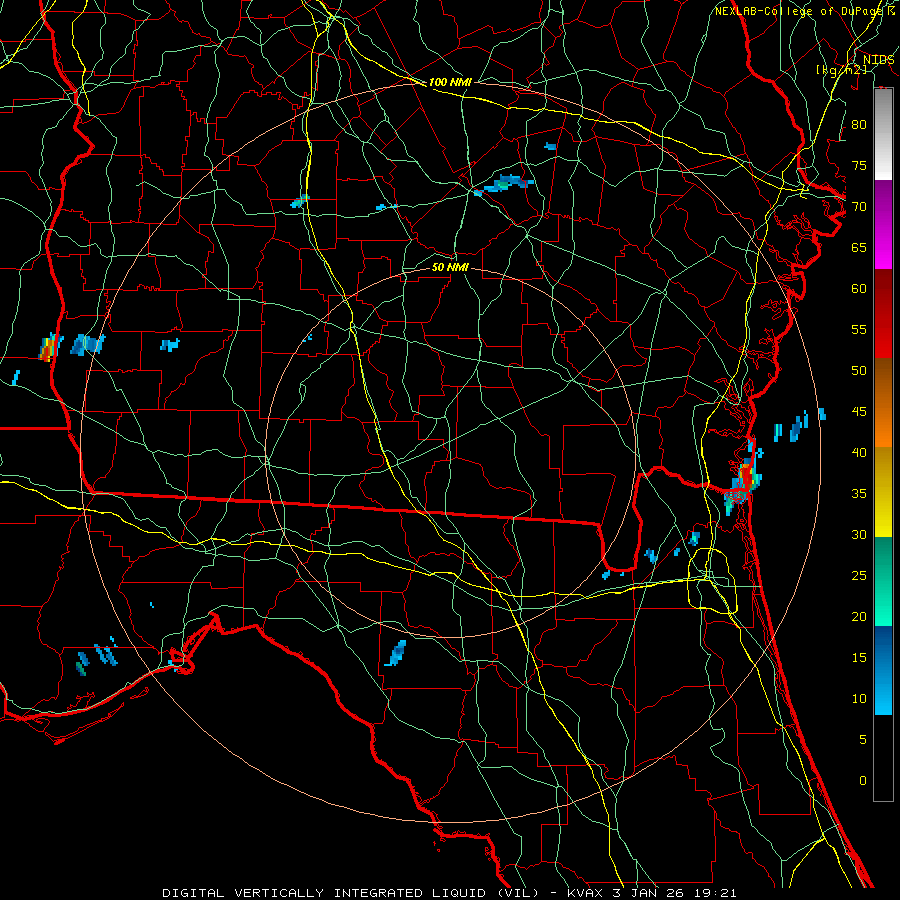Click the [kg/m2] units label
The width and height of the screenshot is (900, 900).
click(x=841, y=70)
